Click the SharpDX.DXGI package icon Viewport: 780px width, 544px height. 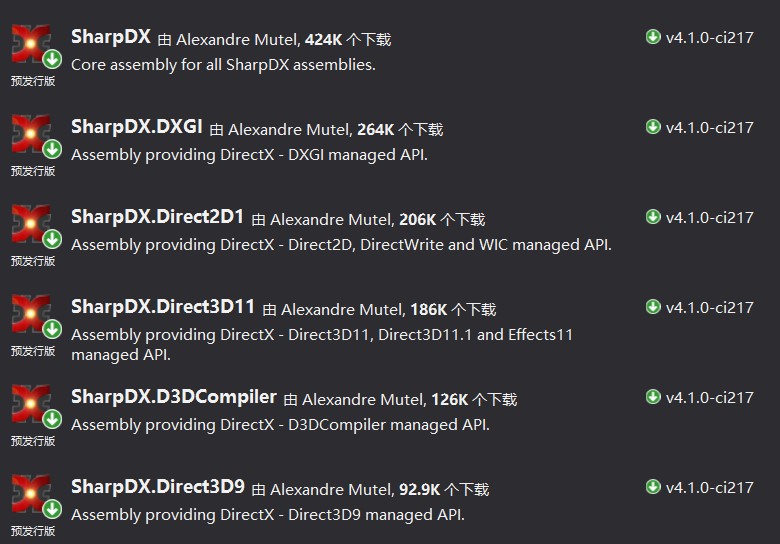click(x=31, y=136)
